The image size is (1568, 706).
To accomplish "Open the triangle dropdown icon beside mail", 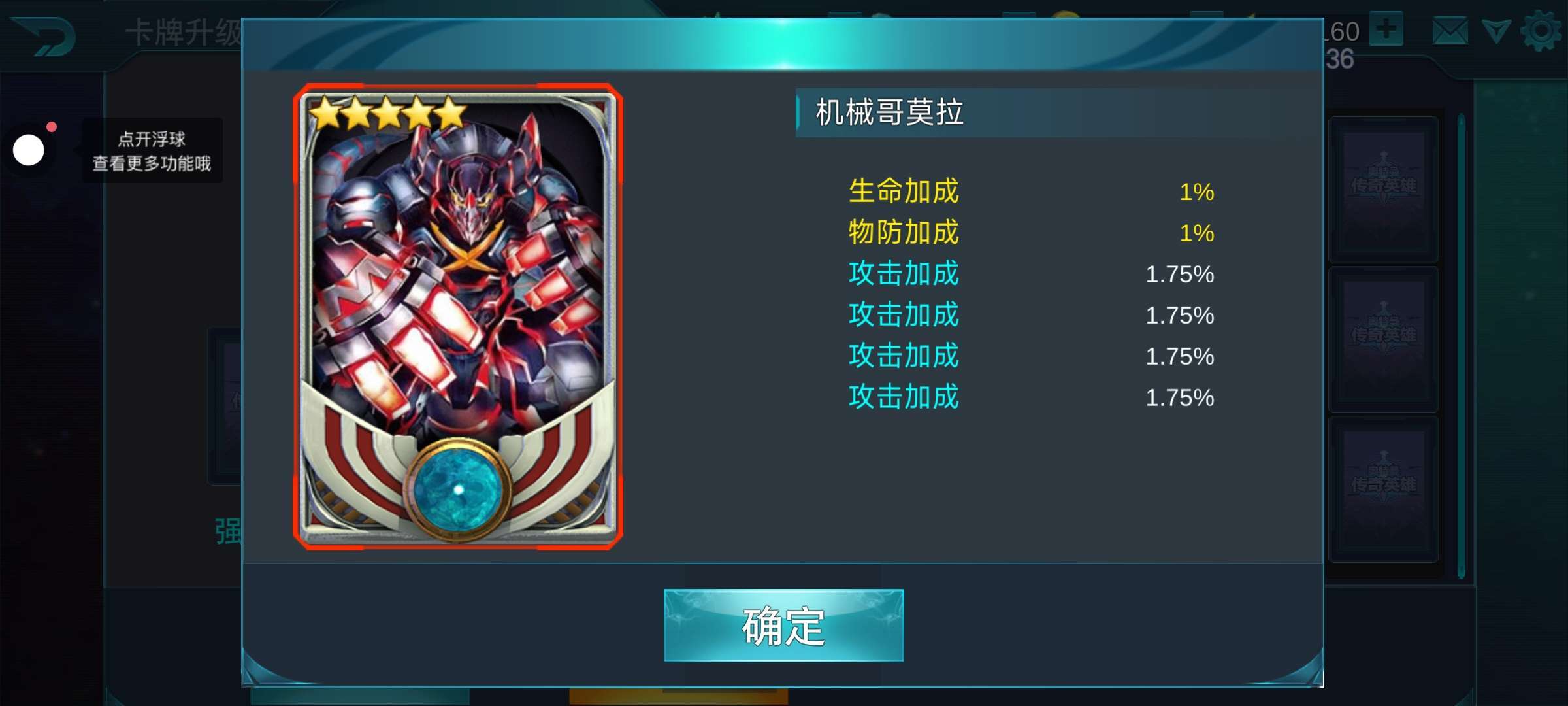I will click(x=1495, y=31).
